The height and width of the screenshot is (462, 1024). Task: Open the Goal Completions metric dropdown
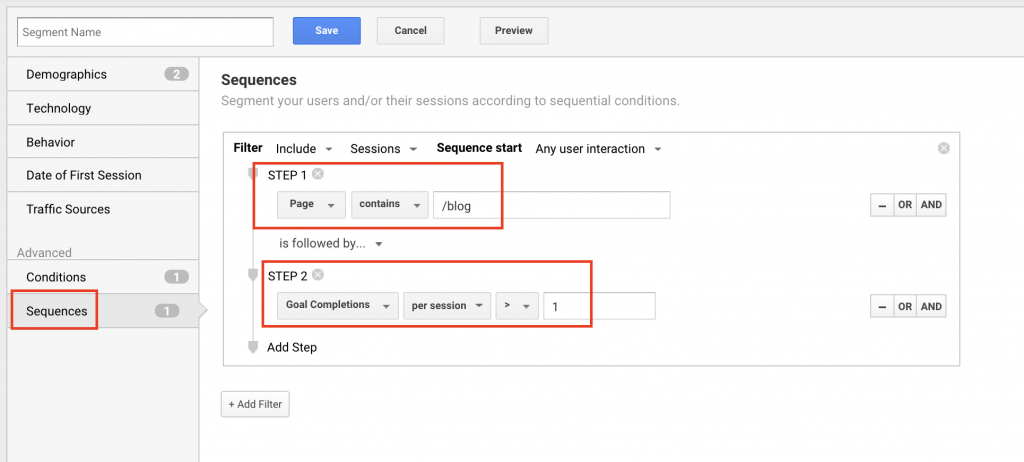(334, 306)
